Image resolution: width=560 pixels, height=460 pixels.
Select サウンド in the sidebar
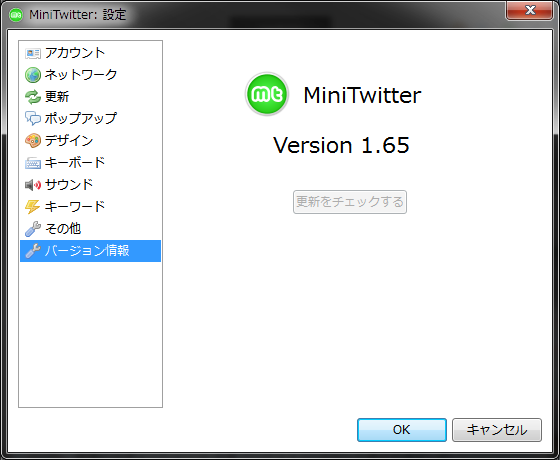(90, 185)
